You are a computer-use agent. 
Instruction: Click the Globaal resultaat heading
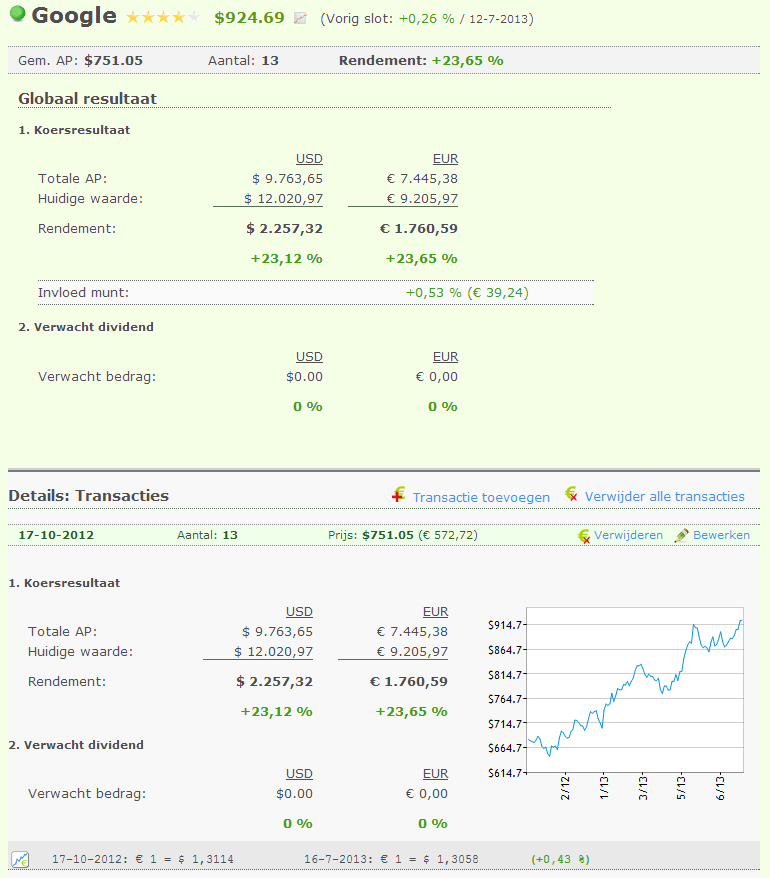tap(87, 99)
